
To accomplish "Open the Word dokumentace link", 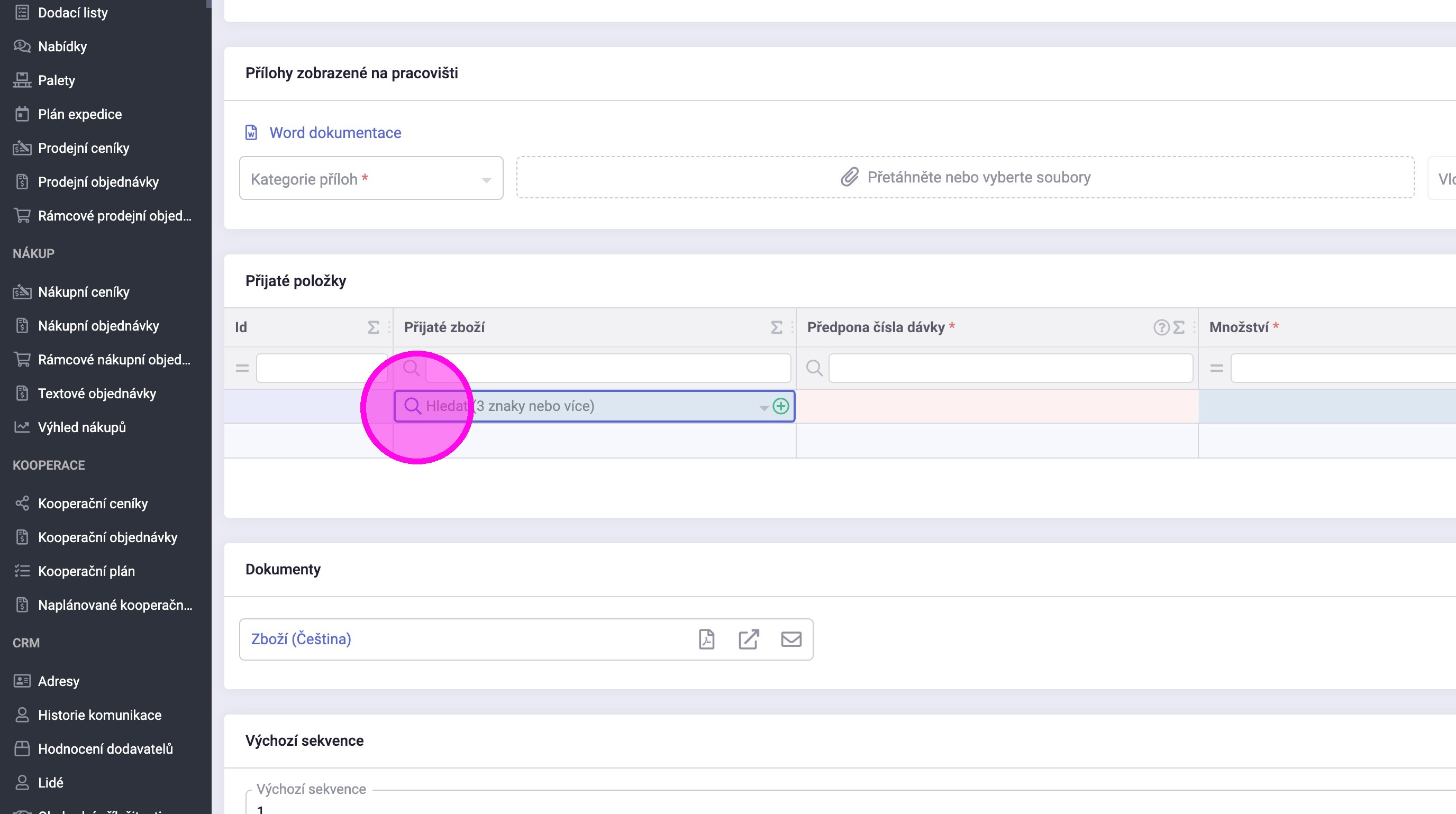I will 334,133.
